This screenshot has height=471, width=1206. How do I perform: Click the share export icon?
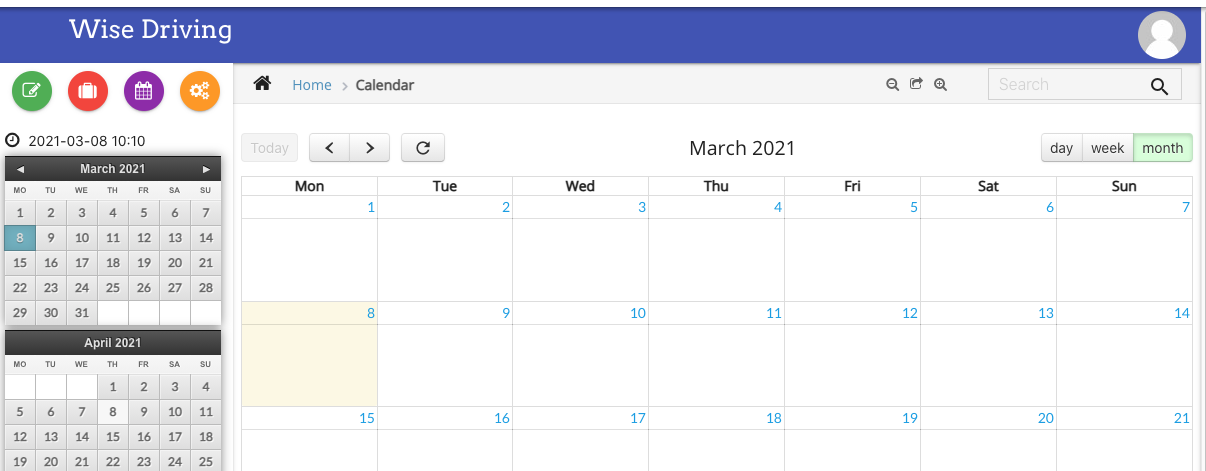916,85
